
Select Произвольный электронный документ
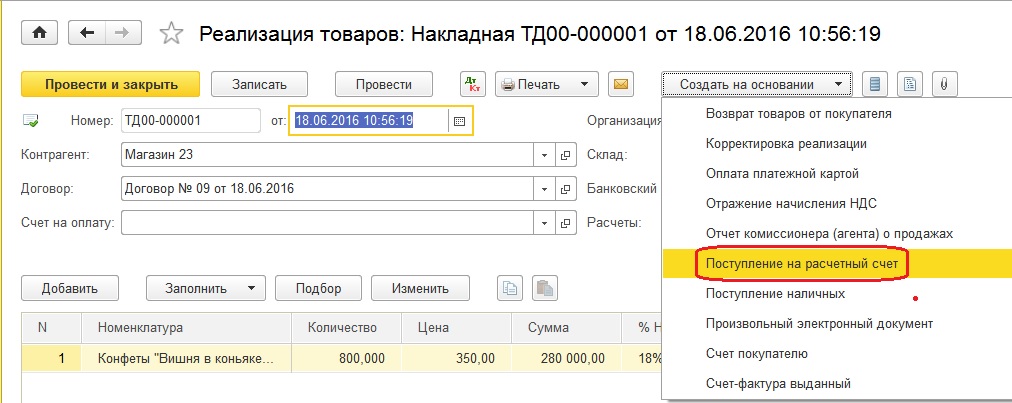coord(819,324)
